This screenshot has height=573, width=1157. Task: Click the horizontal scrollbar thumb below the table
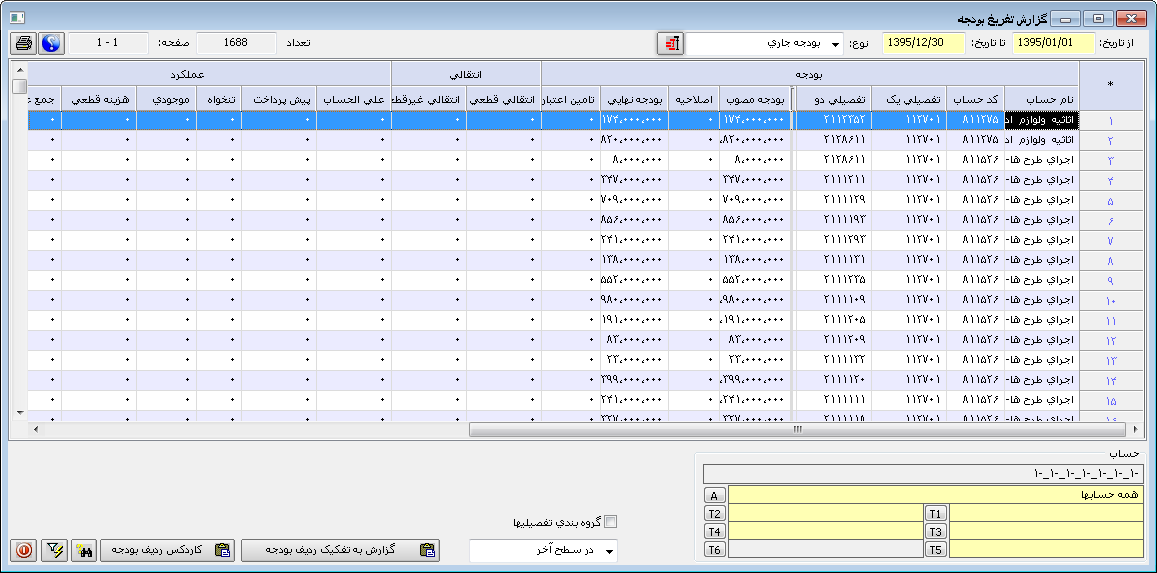797,430
